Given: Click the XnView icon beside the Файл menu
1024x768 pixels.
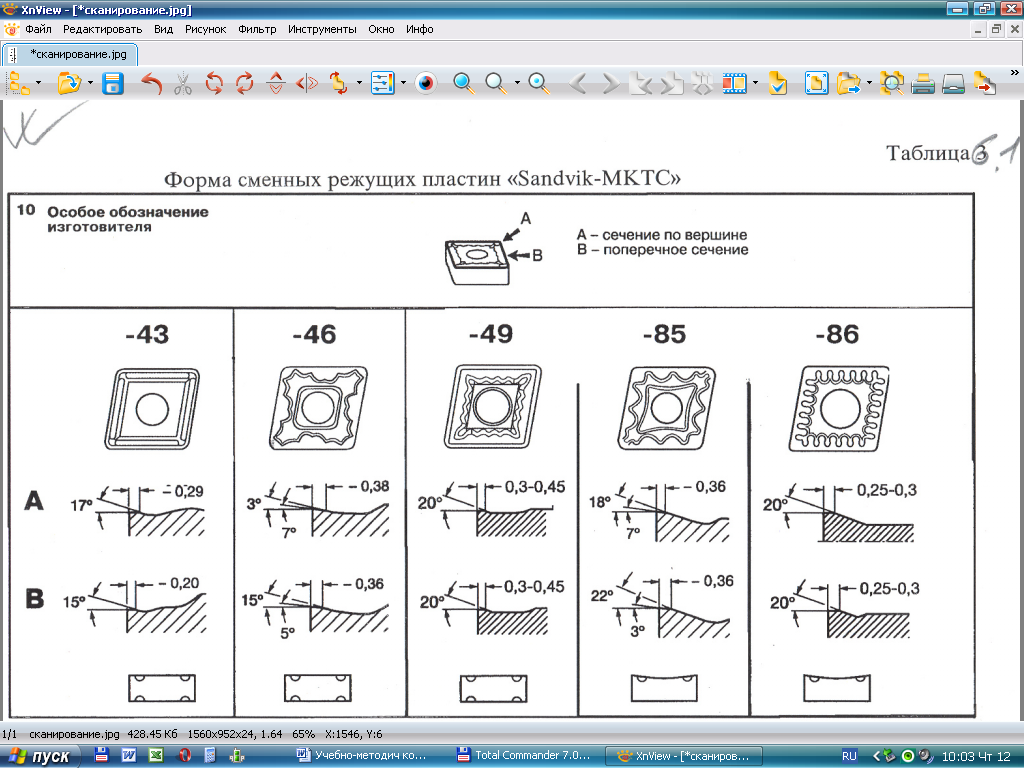Looking at the screenshot, I should [11, 29].
